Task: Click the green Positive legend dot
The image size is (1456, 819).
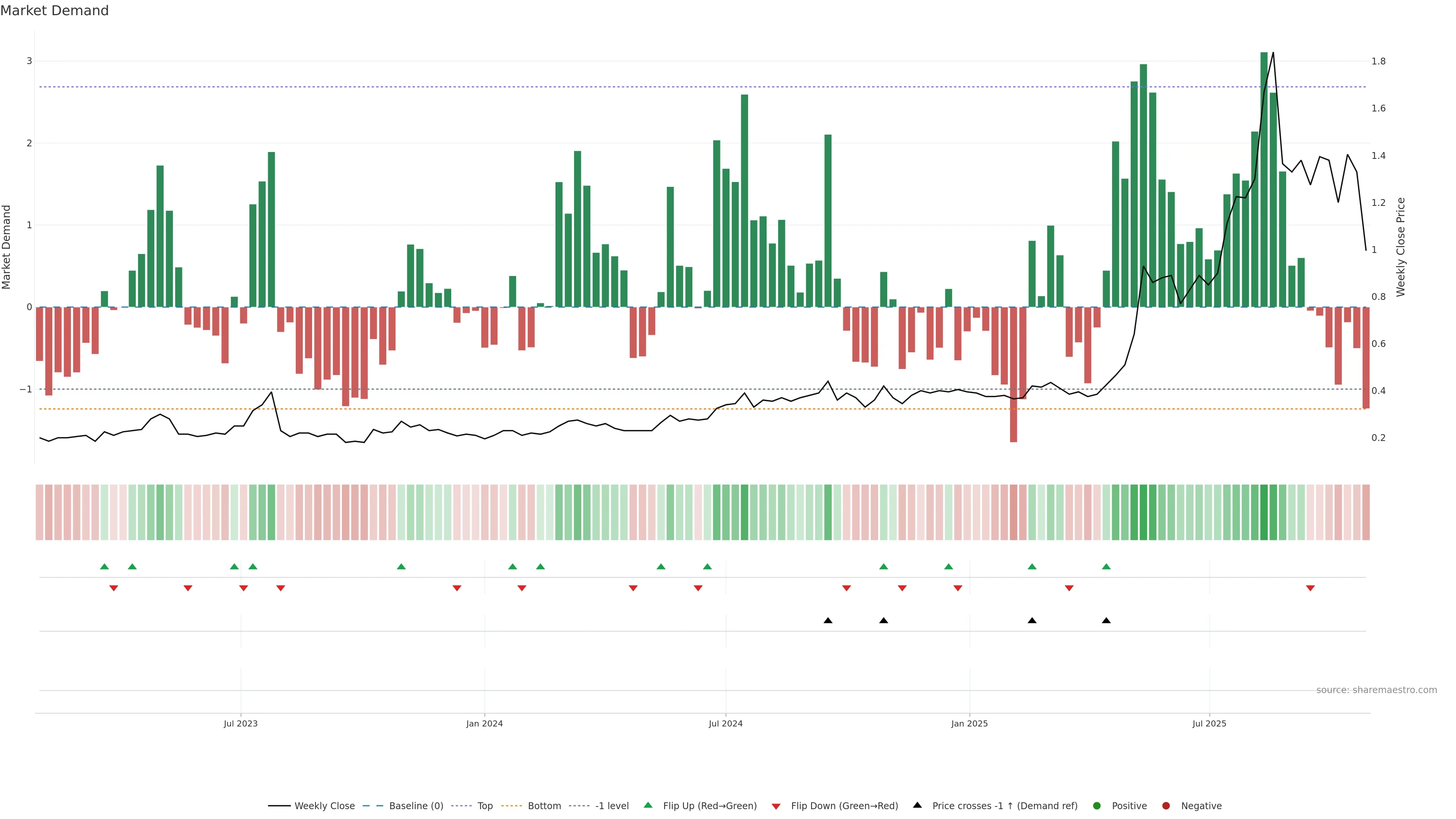Action: pyautogui.click(x=1097, y=806)
